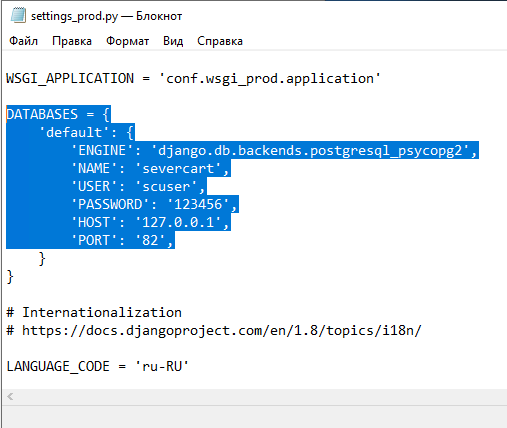Place cursor in LANGUAGE_CODE = 'ru-RU' line
Screen dimensions: 507x428
98,367
